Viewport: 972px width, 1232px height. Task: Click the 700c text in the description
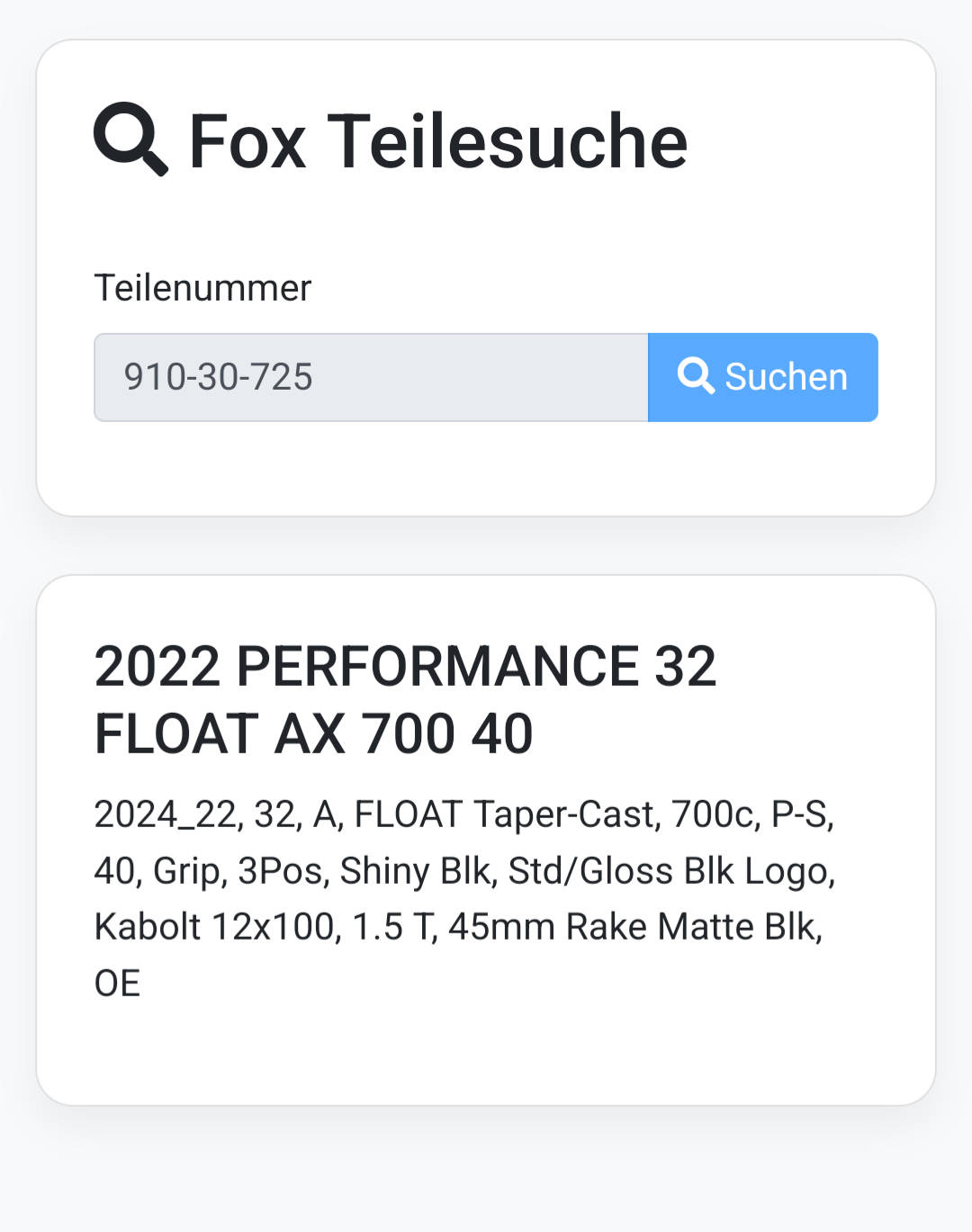[713, 814]
